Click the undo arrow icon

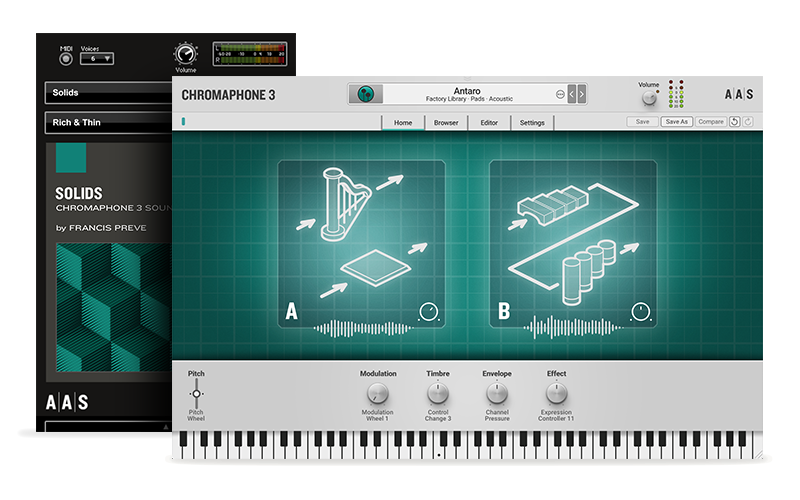pyautogui.click(x=734, y=122)
